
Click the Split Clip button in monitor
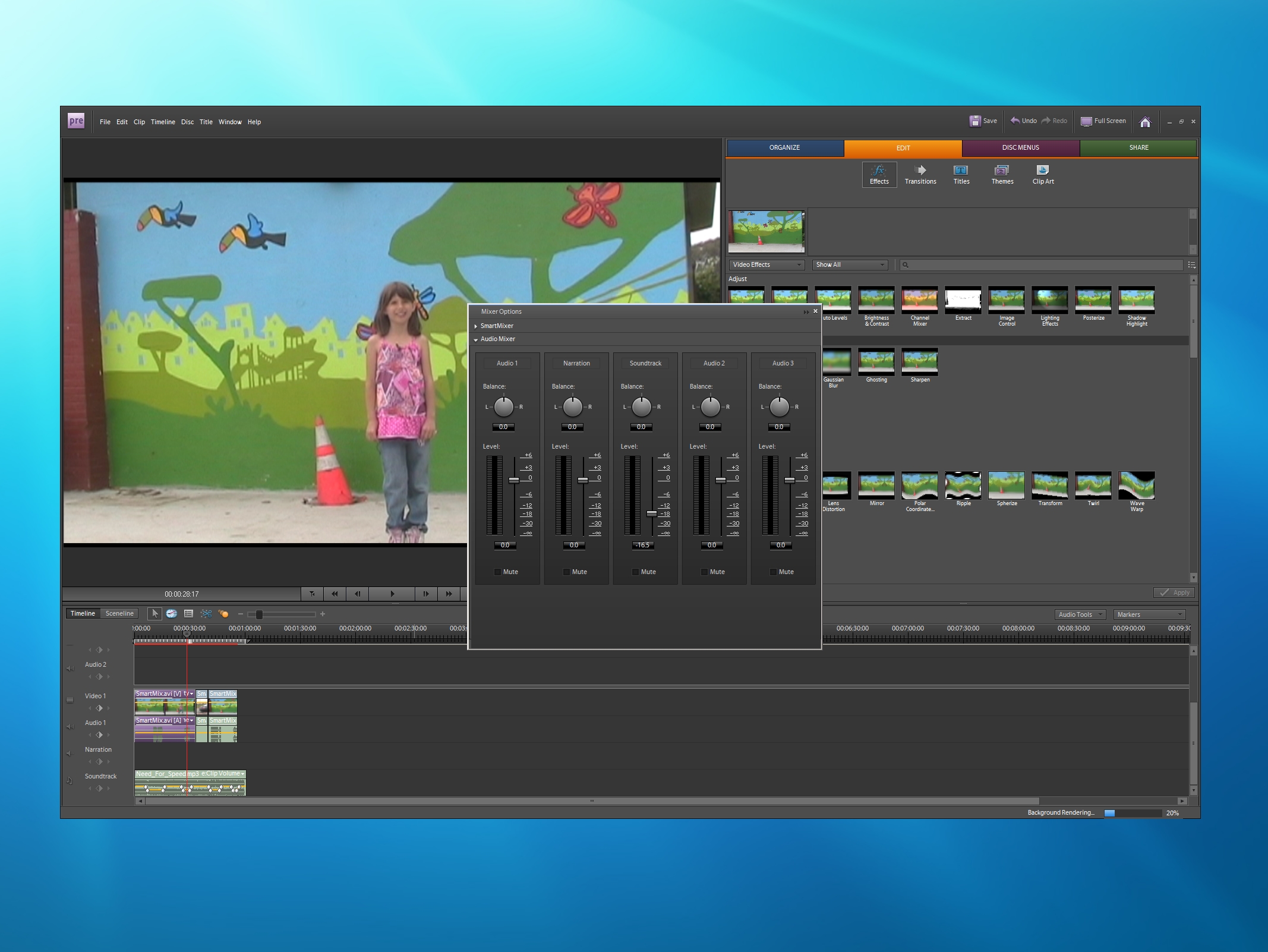(x=312, y=594)
